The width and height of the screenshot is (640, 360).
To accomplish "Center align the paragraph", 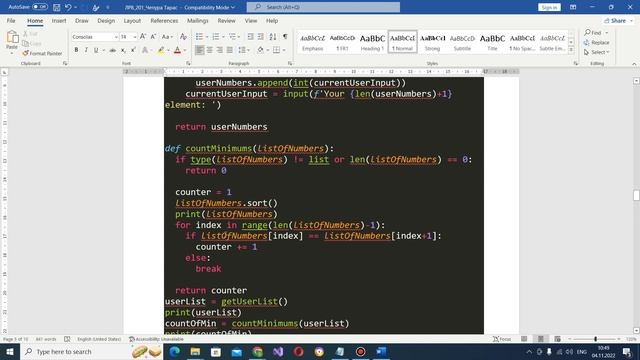I will point(209,50).
